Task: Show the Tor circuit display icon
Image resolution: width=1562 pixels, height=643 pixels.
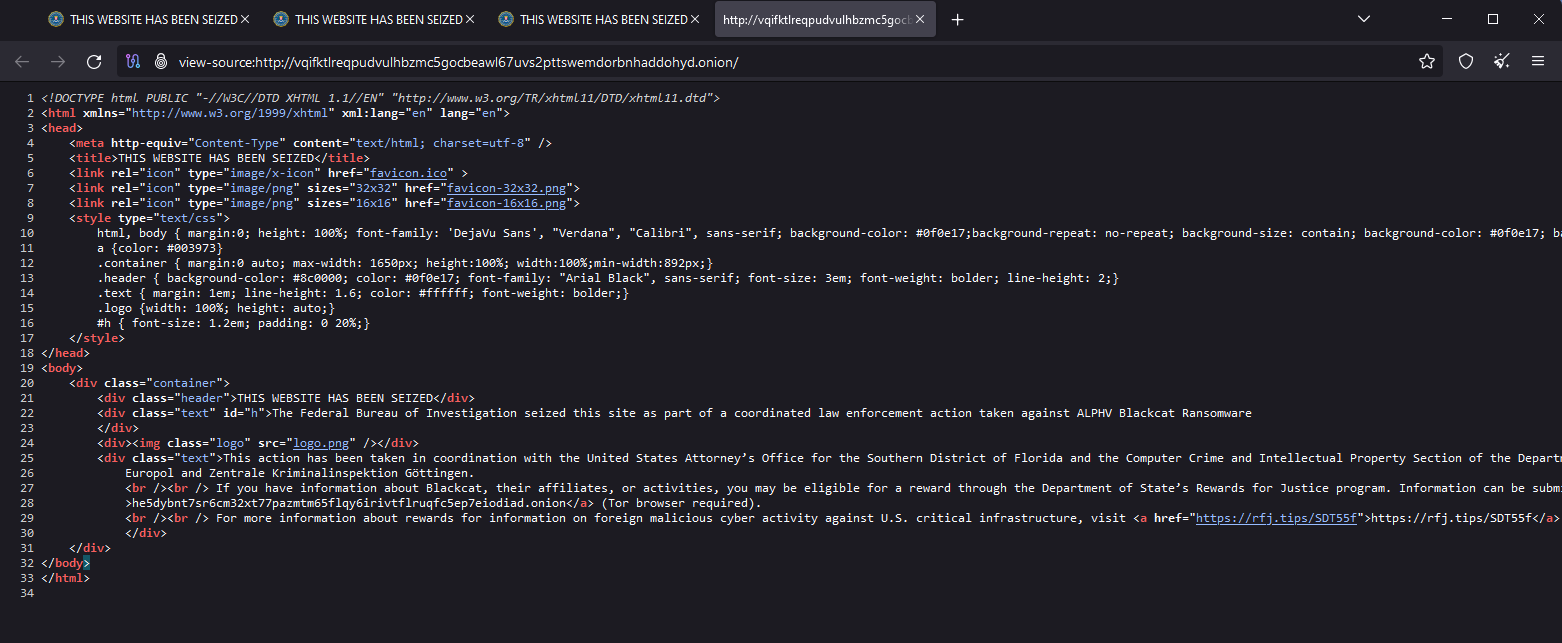Action: pos(133,62)
